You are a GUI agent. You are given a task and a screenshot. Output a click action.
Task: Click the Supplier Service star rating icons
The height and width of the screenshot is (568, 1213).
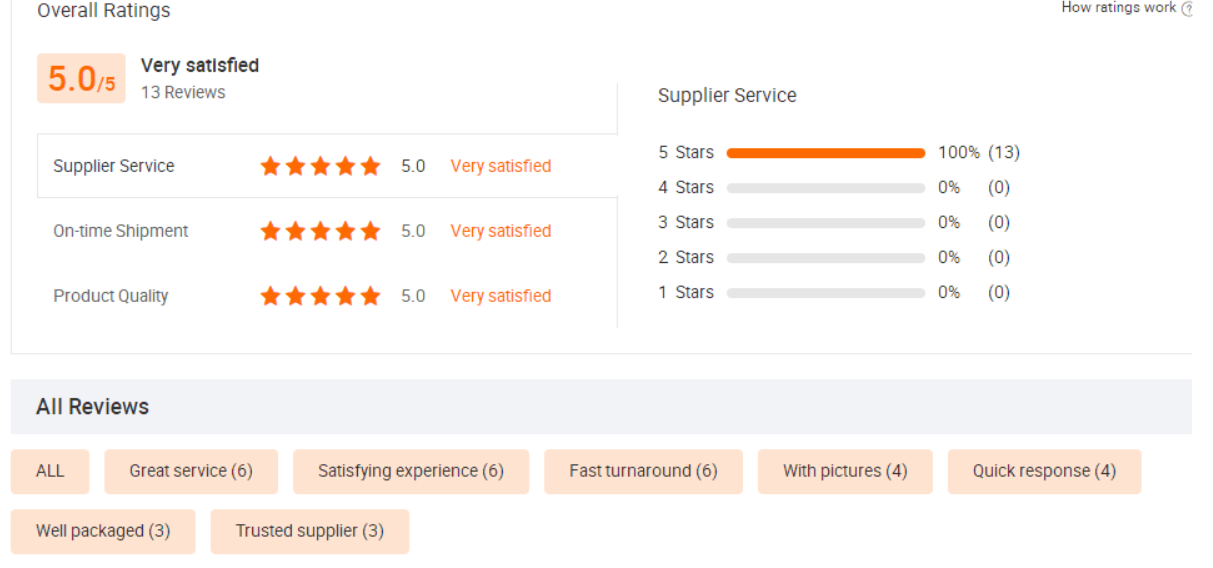(320, 166)
